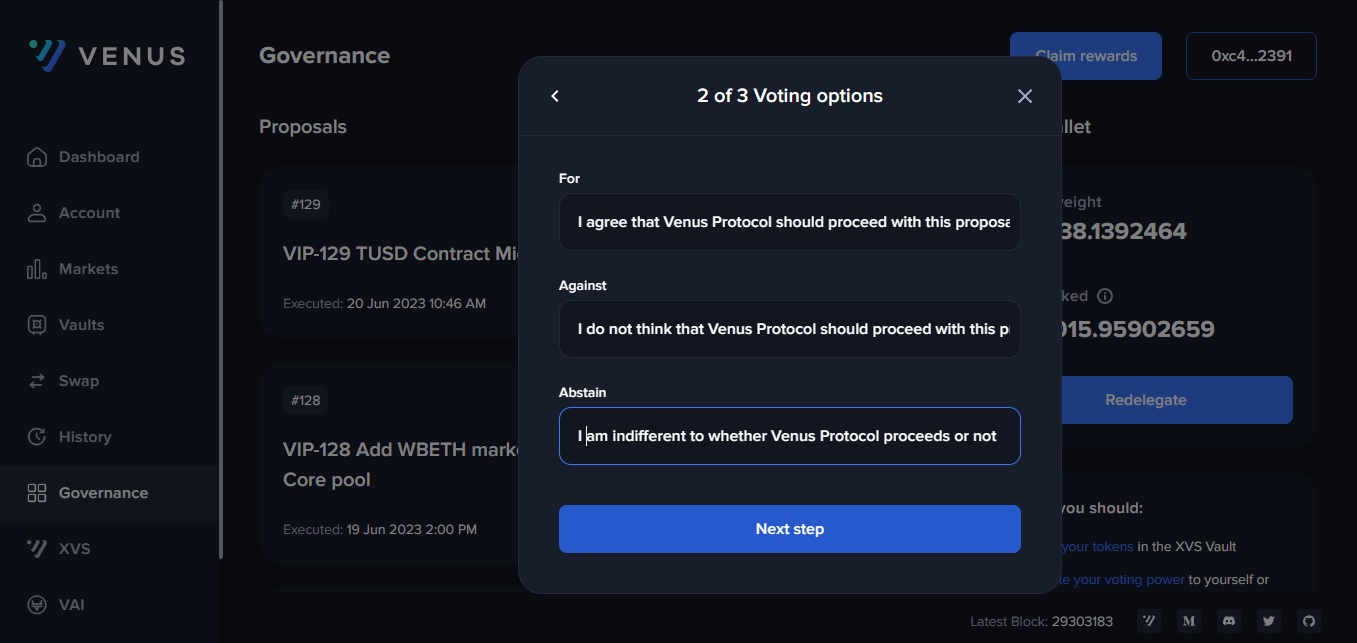Open the Medium footer icon
1357x643 pixels.
tap(1189, 621)
